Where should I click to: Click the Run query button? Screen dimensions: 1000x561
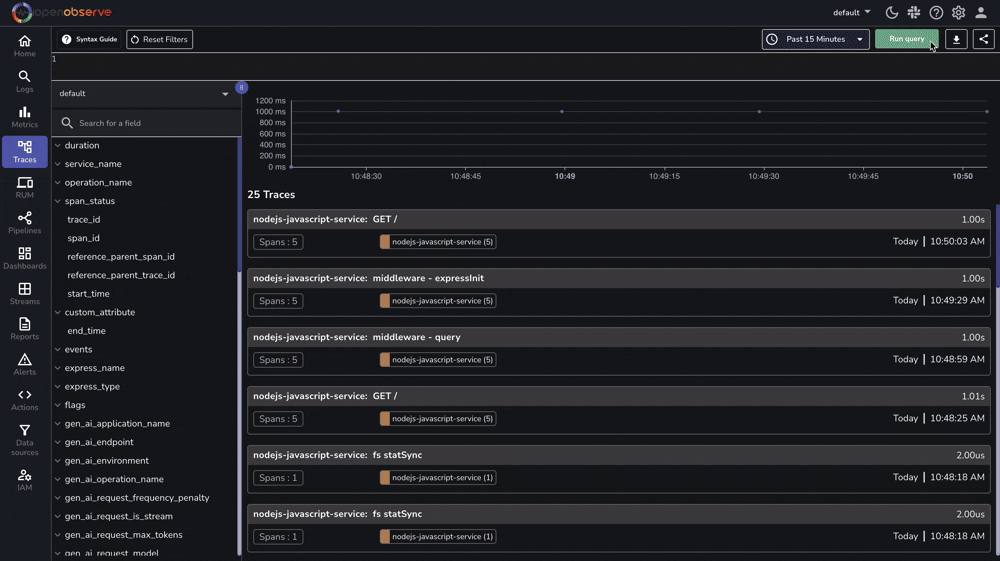907,39
